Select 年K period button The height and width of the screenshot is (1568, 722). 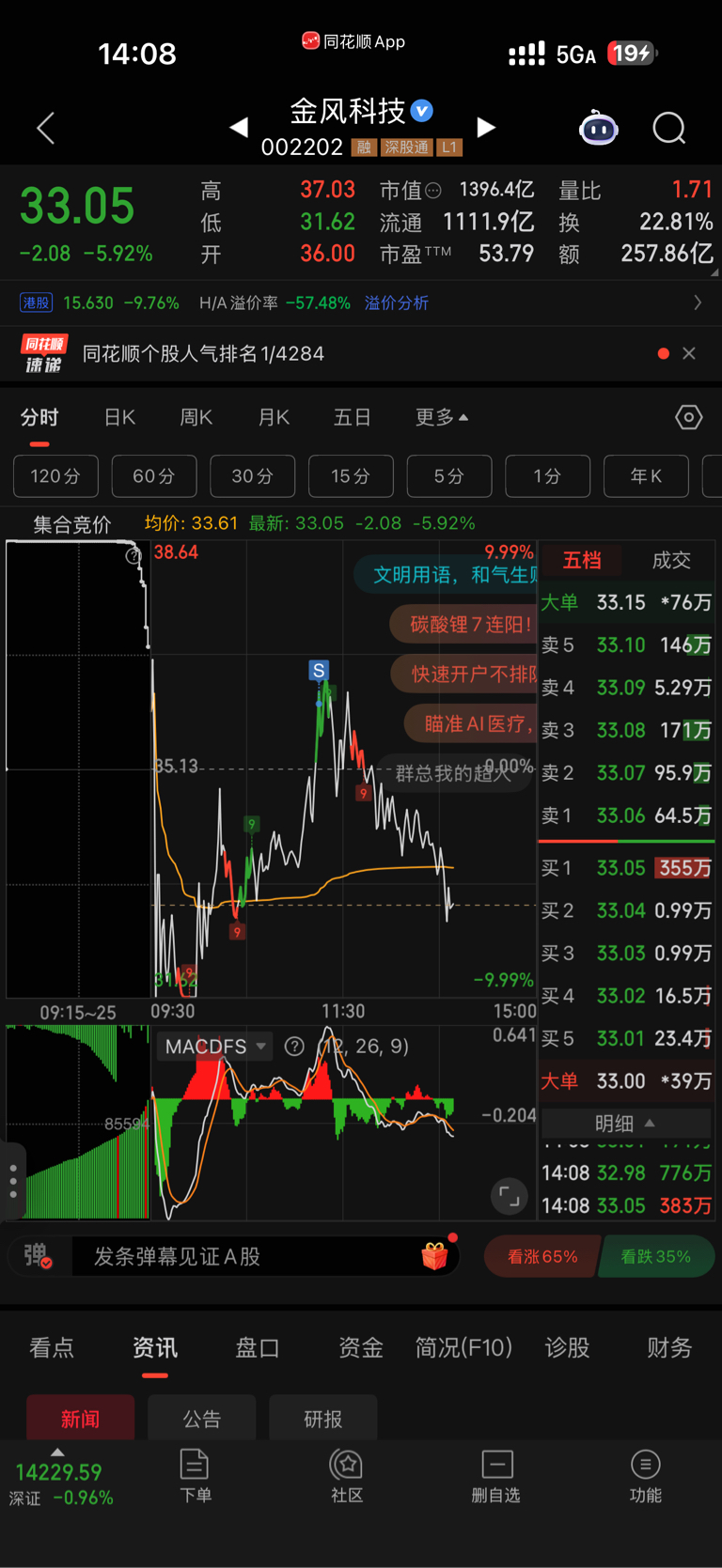pyautogui.click(x=646, y=476)
